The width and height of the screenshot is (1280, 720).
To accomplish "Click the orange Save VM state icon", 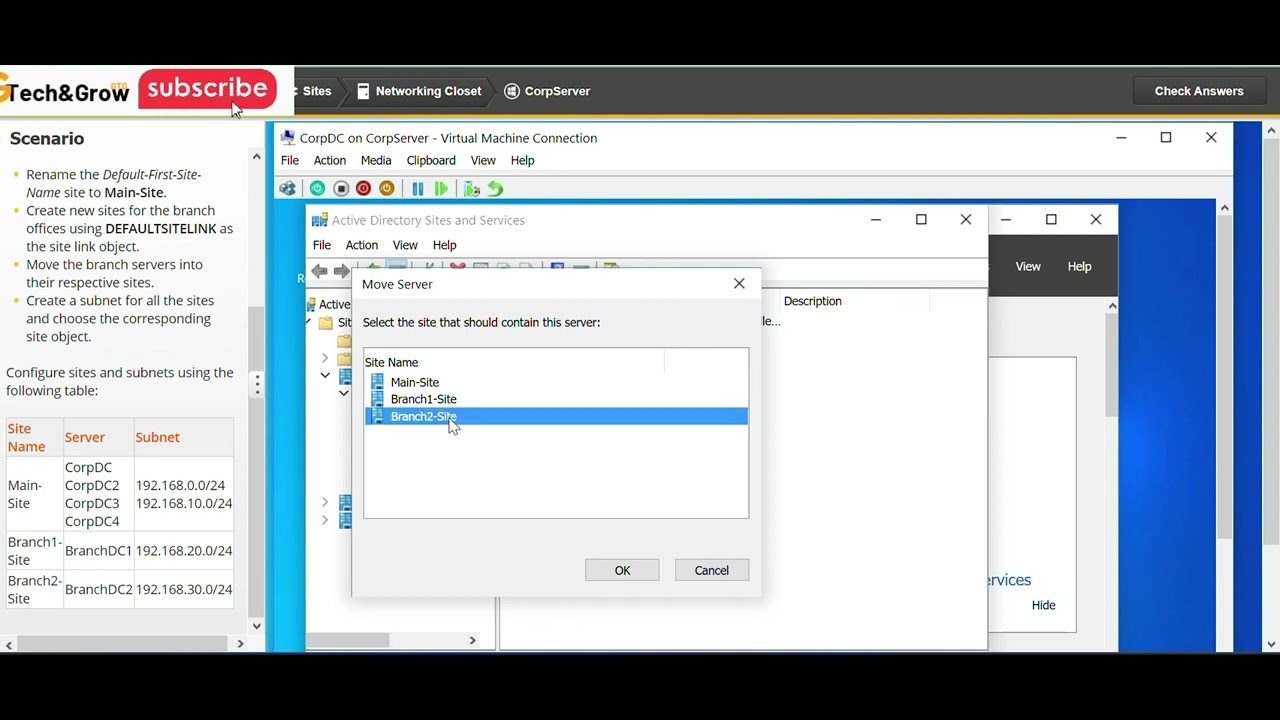I will pos(387,189).
